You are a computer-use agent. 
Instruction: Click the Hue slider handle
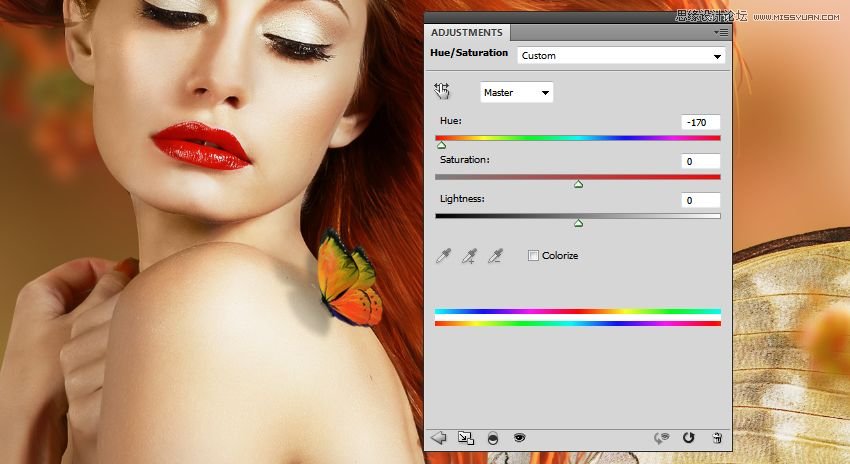pos(441,145)
